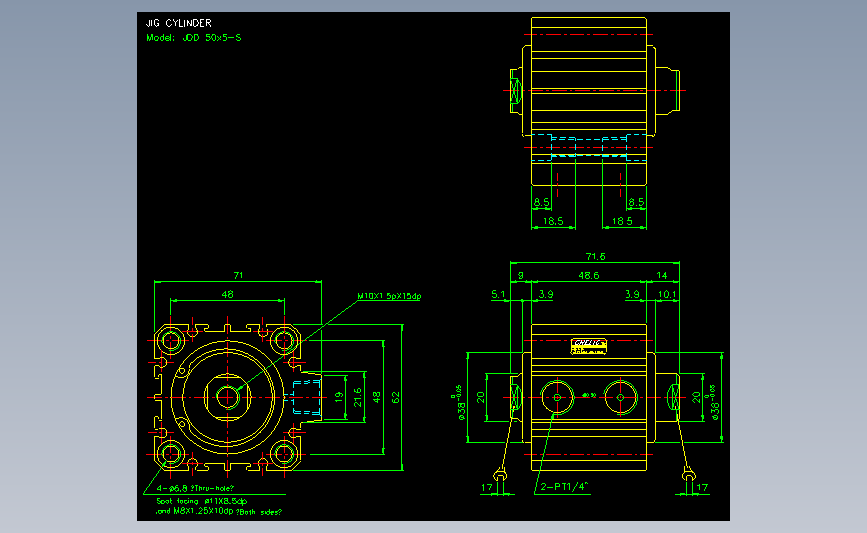Image resolution: width=867 pixels, height=533 pixels.
Task: Click the 3.9 dimension next to 5.1
Action: [x=546, y=295]
